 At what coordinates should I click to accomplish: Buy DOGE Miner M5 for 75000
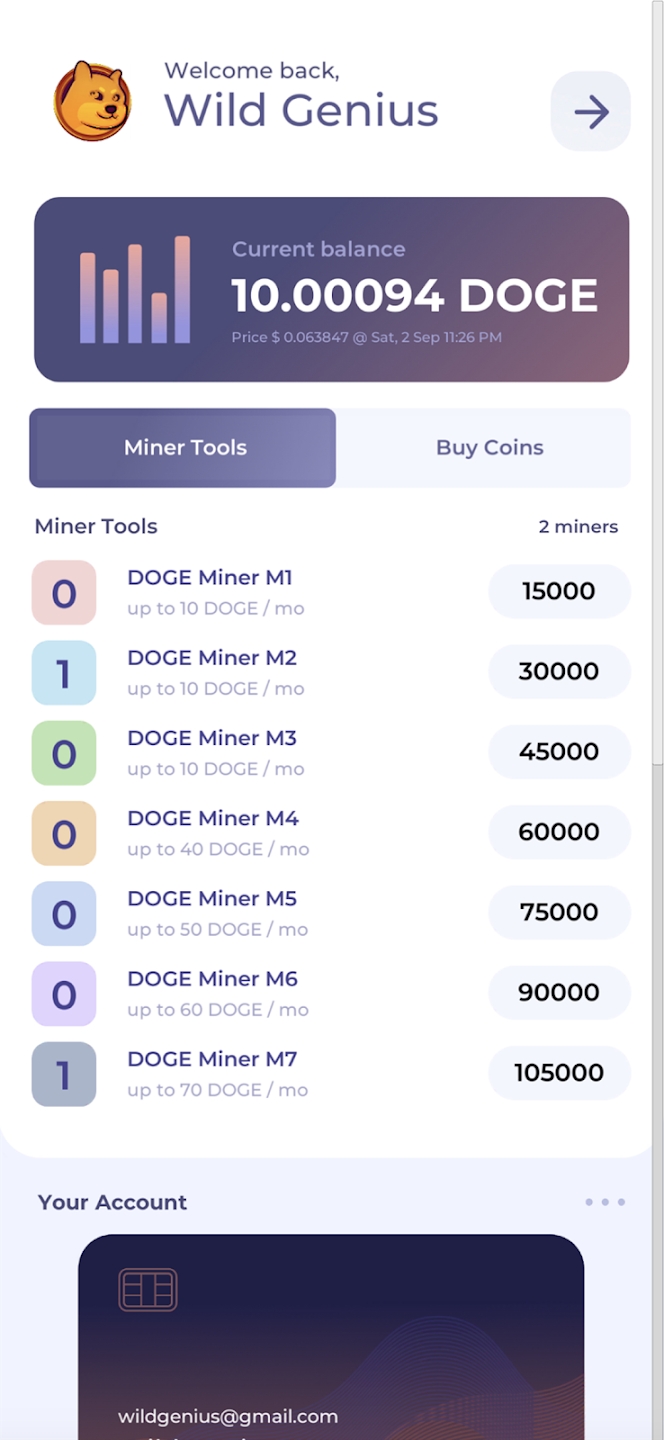559,912
